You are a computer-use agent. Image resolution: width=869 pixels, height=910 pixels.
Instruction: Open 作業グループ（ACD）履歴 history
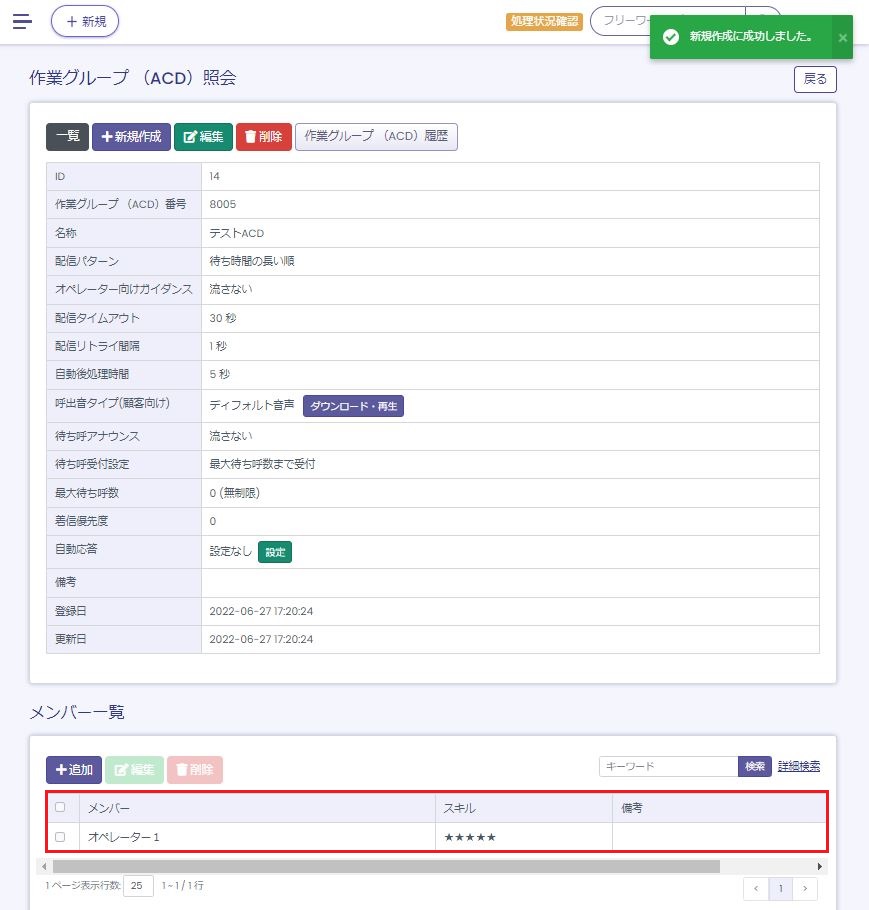point(376,137)
